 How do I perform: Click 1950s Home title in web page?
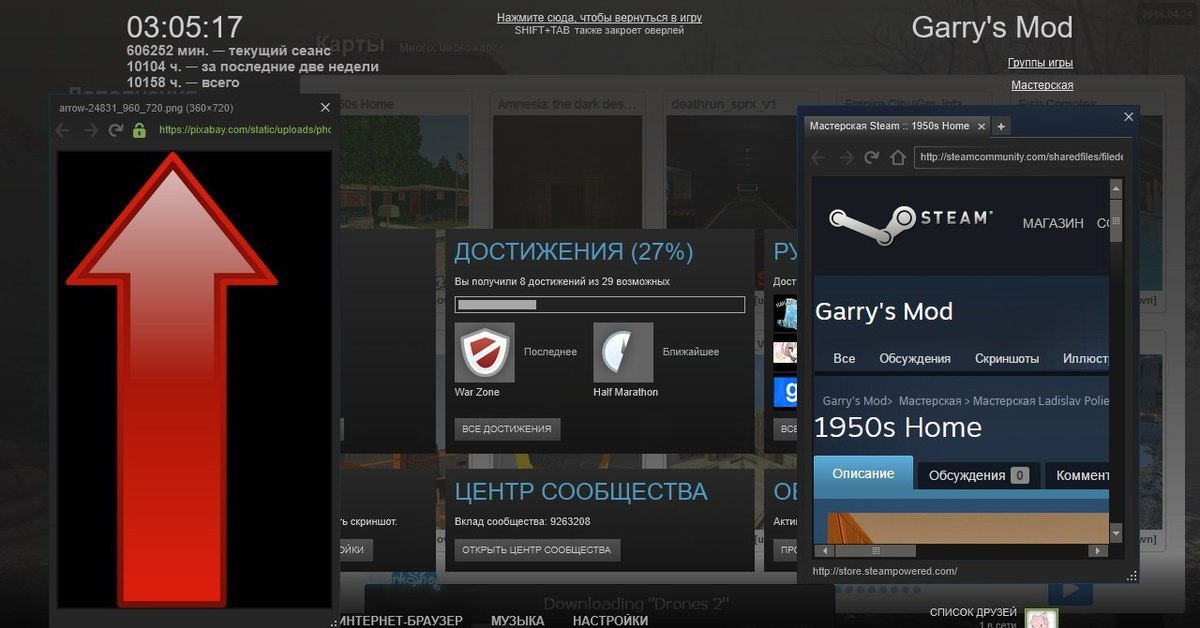click(898, 428)
